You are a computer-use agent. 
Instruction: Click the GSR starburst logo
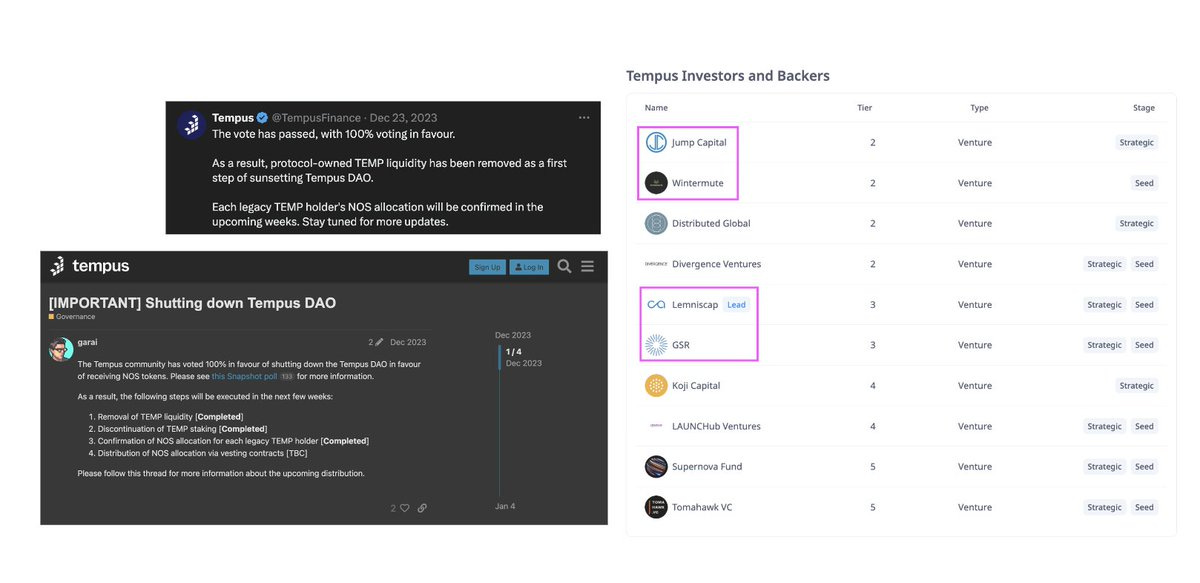click(656, 345)
